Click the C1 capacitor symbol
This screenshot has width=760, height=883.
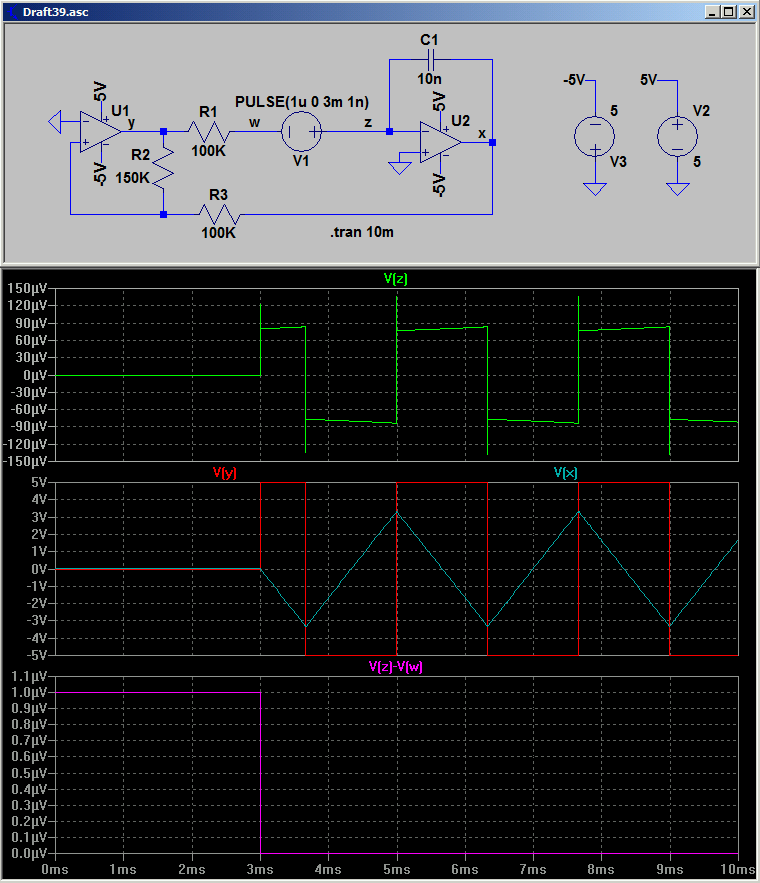[x=431, y=59]
